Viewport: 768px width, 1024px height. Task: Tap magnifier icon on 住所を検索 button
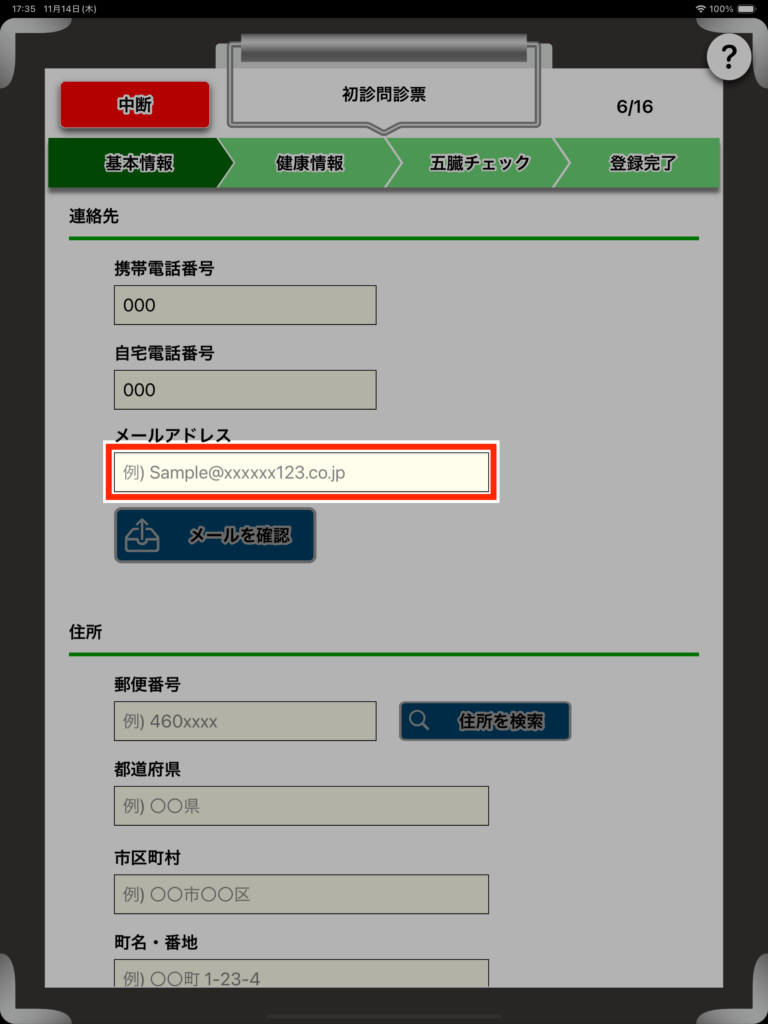419,720
